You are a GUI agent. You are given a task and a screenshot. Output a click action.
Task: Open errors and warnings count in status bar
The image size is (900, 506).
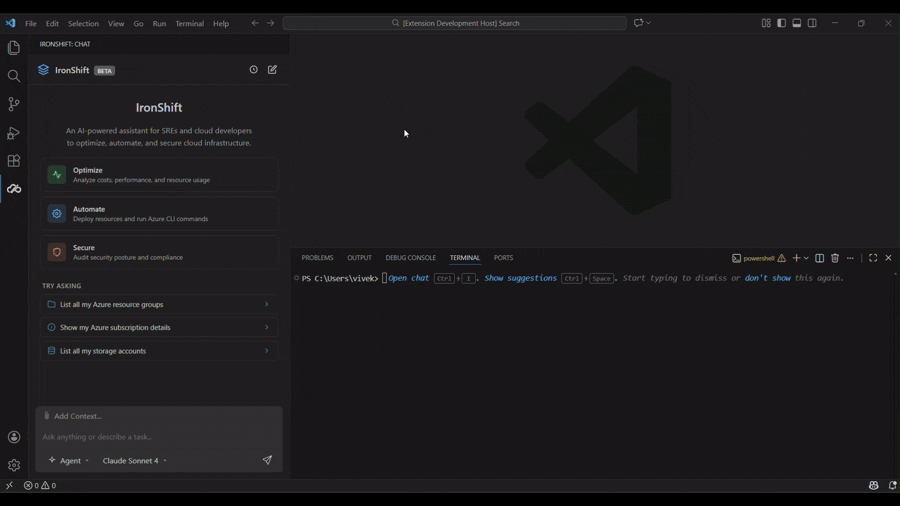tap(40, 485)
